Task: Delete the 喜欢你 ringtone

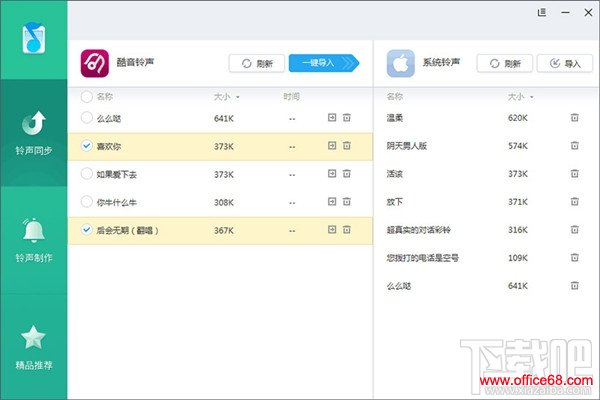Action: tap(346, 145)
